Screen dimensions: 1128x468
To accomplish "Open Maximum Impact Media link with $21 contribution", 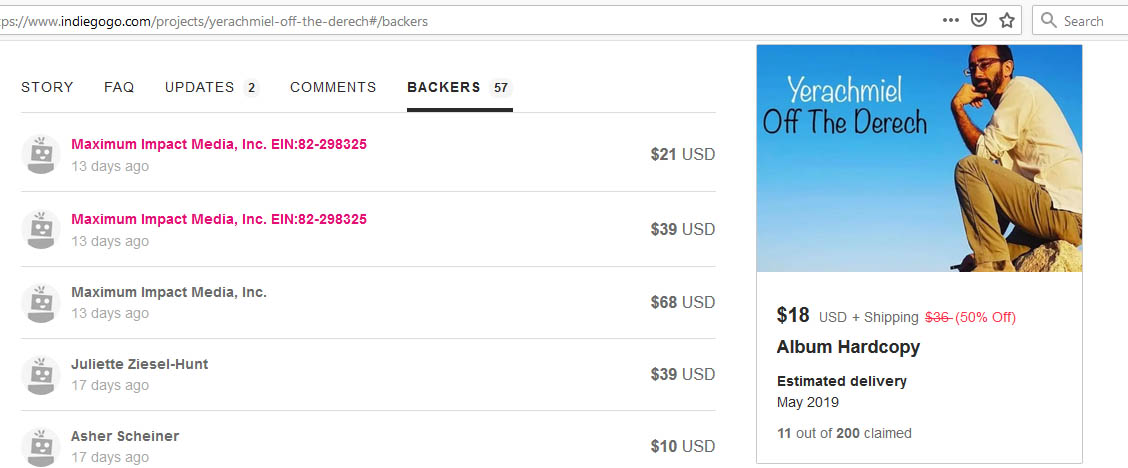I will pyautogui.click(x=219, y=144).
